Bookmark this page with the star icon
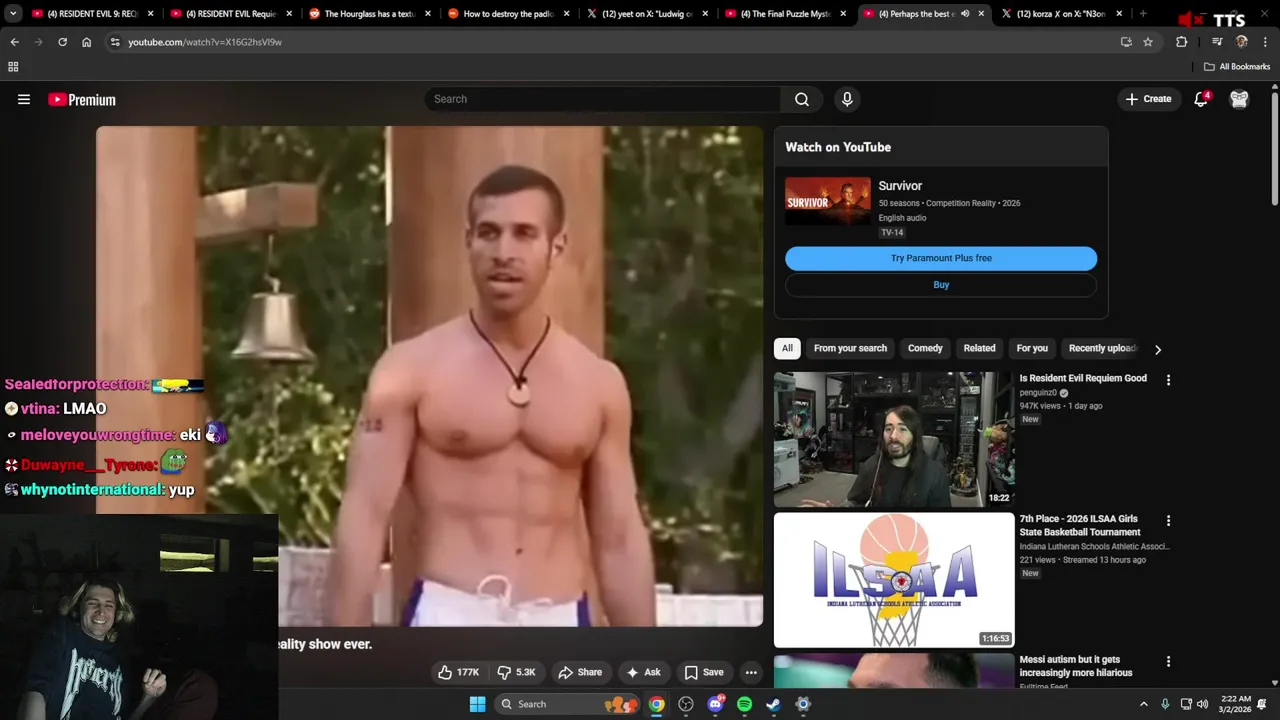The height and width of the screenshot is (720, 1280). tap(1148, 42)
